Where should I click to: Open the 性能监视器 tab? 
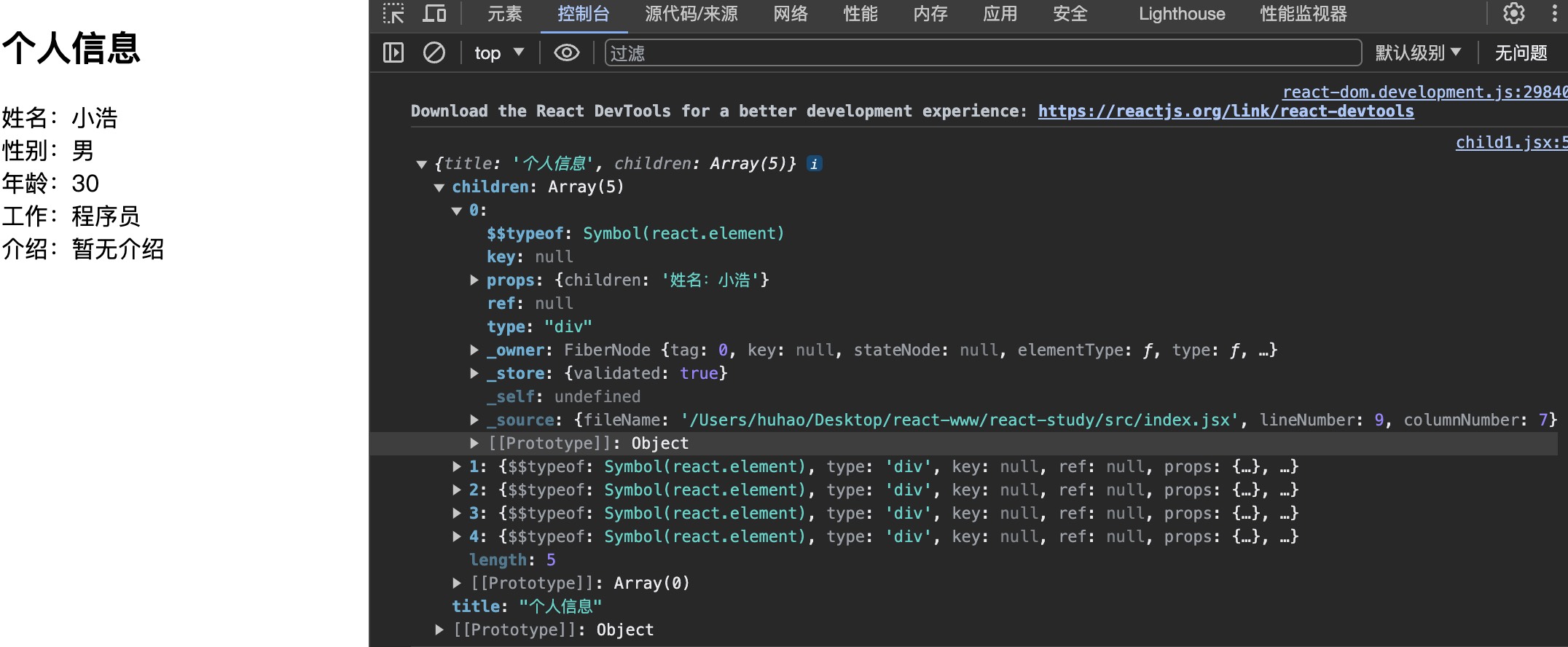(1304, 14)
